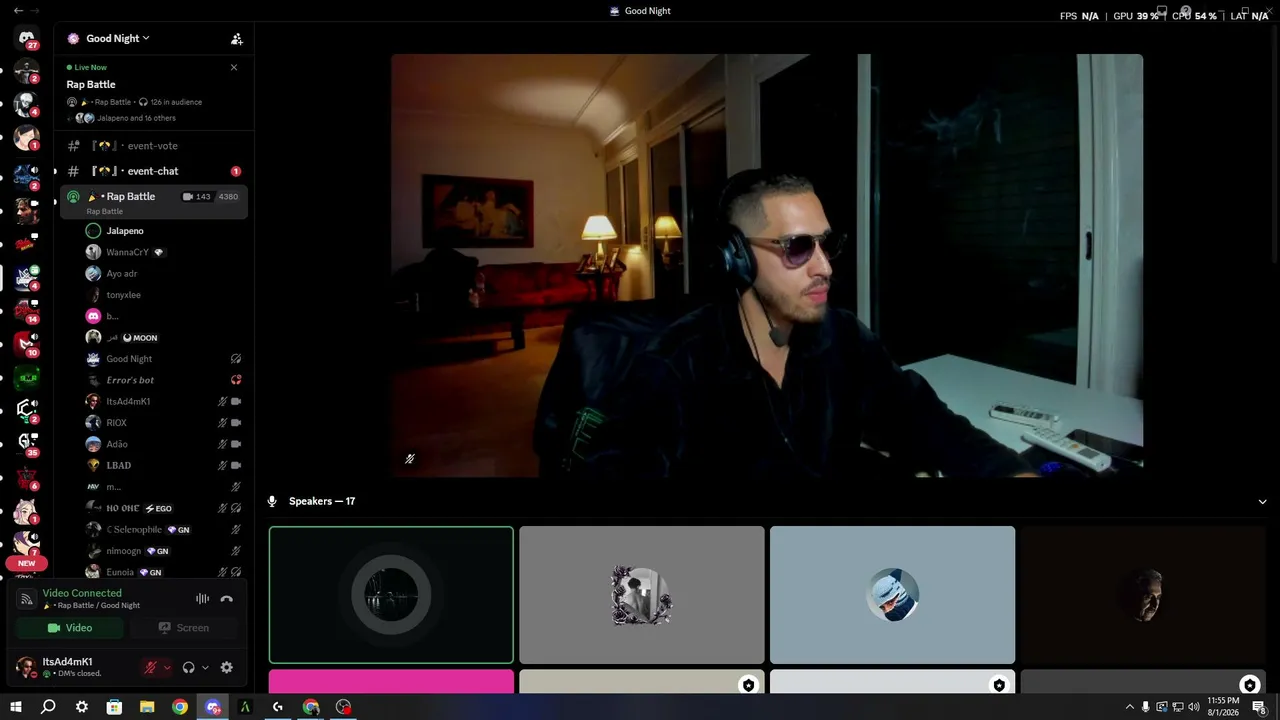Select the Rap Battle stage channel

154,201
